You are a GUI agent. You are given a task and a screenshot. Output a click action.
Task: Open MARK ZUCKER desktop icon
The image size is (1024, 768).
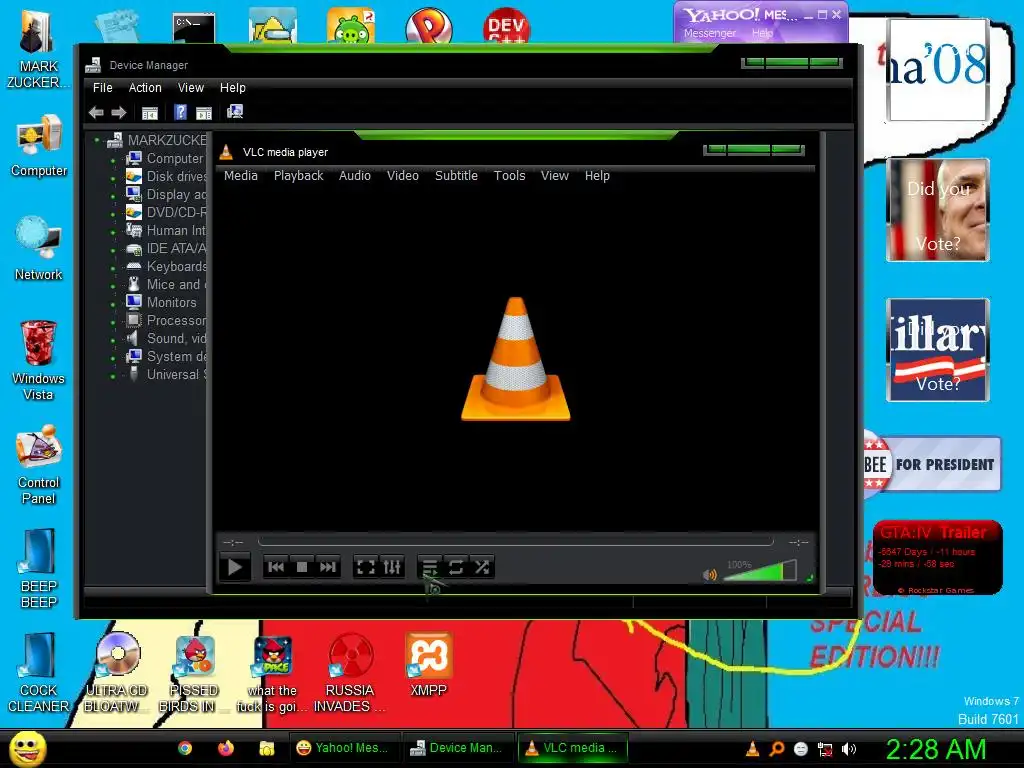39,49
